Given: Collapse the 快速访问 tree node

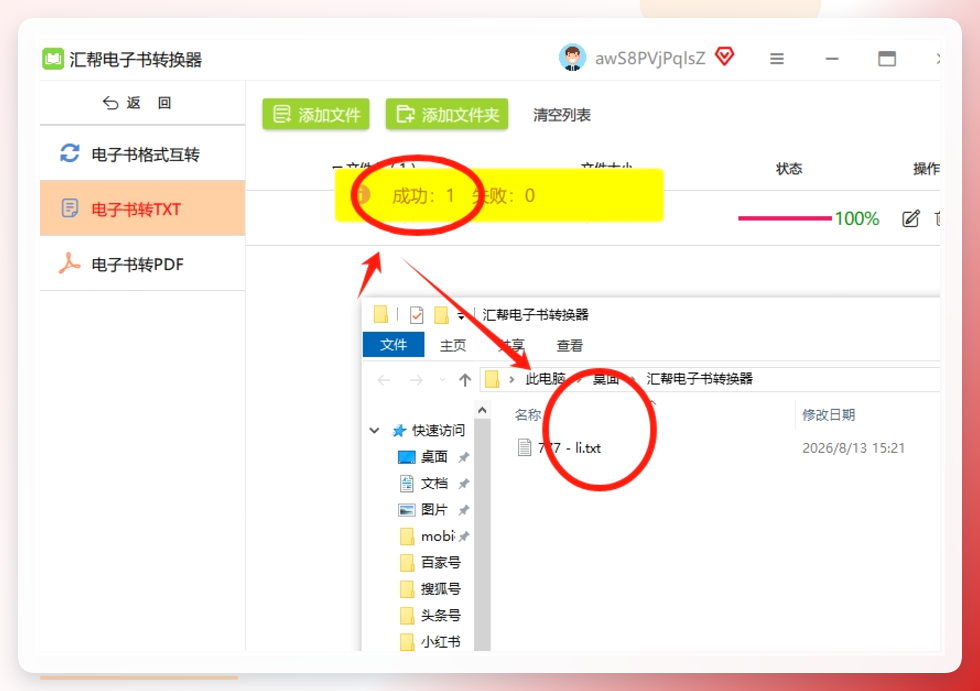Looking at the screenshot, I should pyautogui.click(x=374, y=430).
